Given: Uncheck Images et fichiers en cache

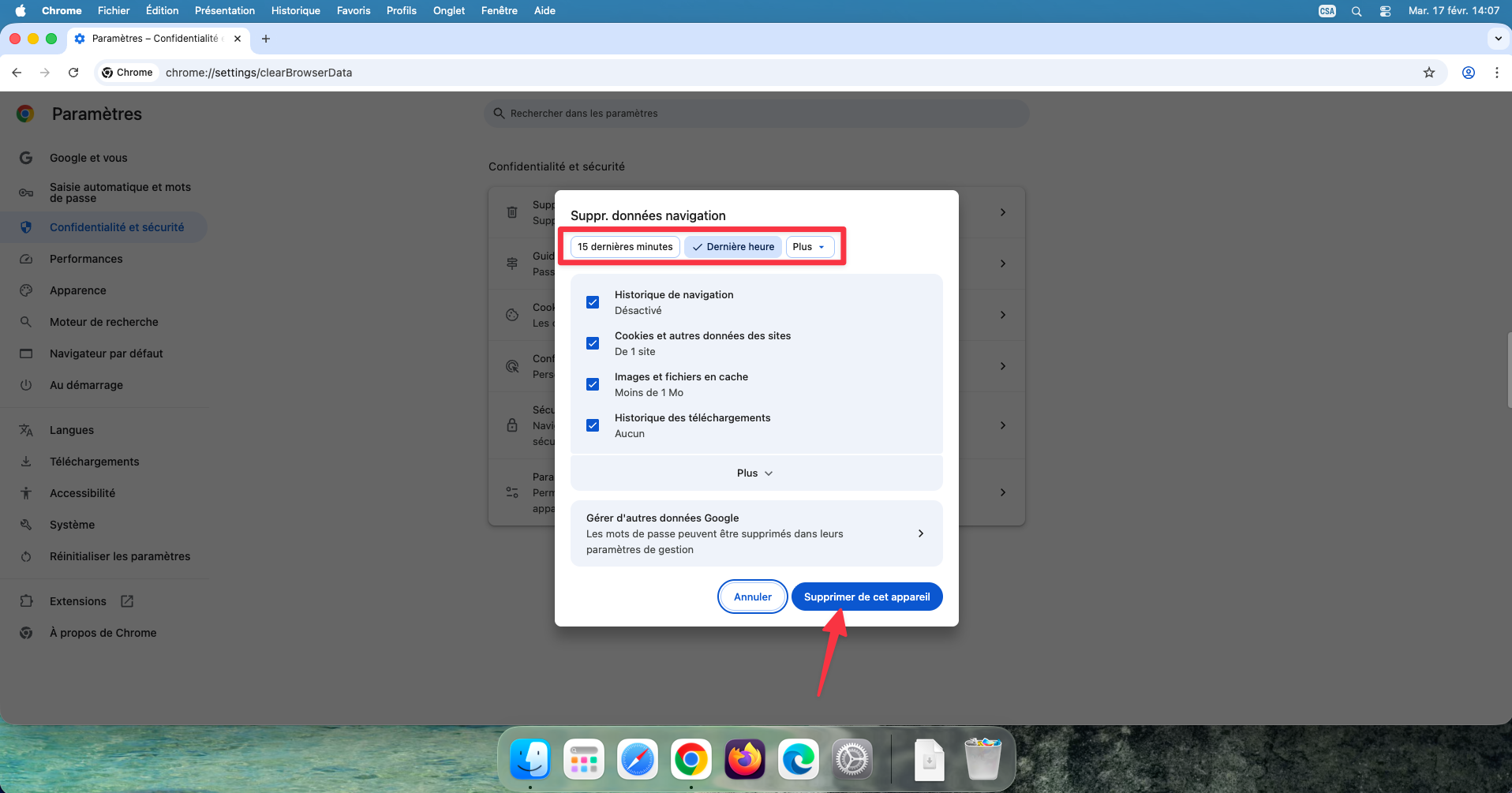Looking at the screenshot, I should click(x=593, y=384).
